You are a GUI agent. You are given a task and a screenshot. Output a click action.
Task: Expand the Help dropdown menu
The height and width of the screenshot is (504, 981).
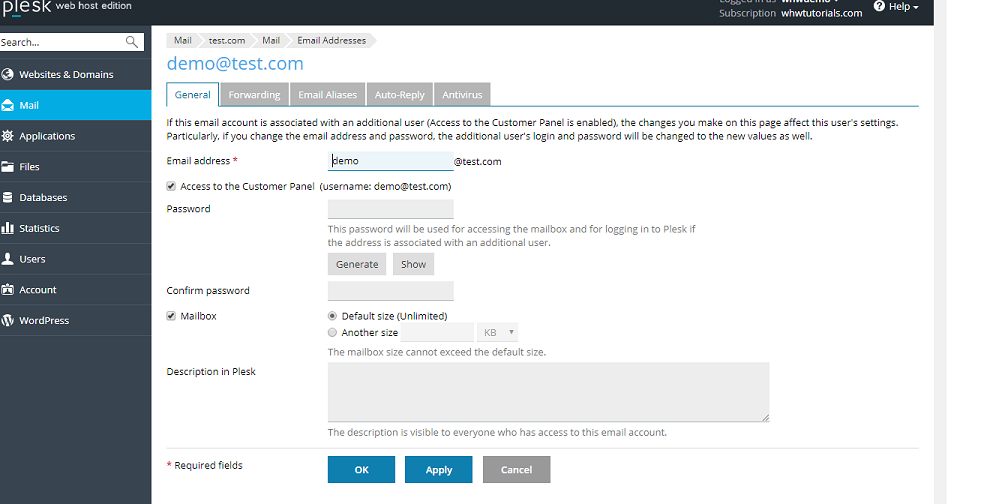896,7
